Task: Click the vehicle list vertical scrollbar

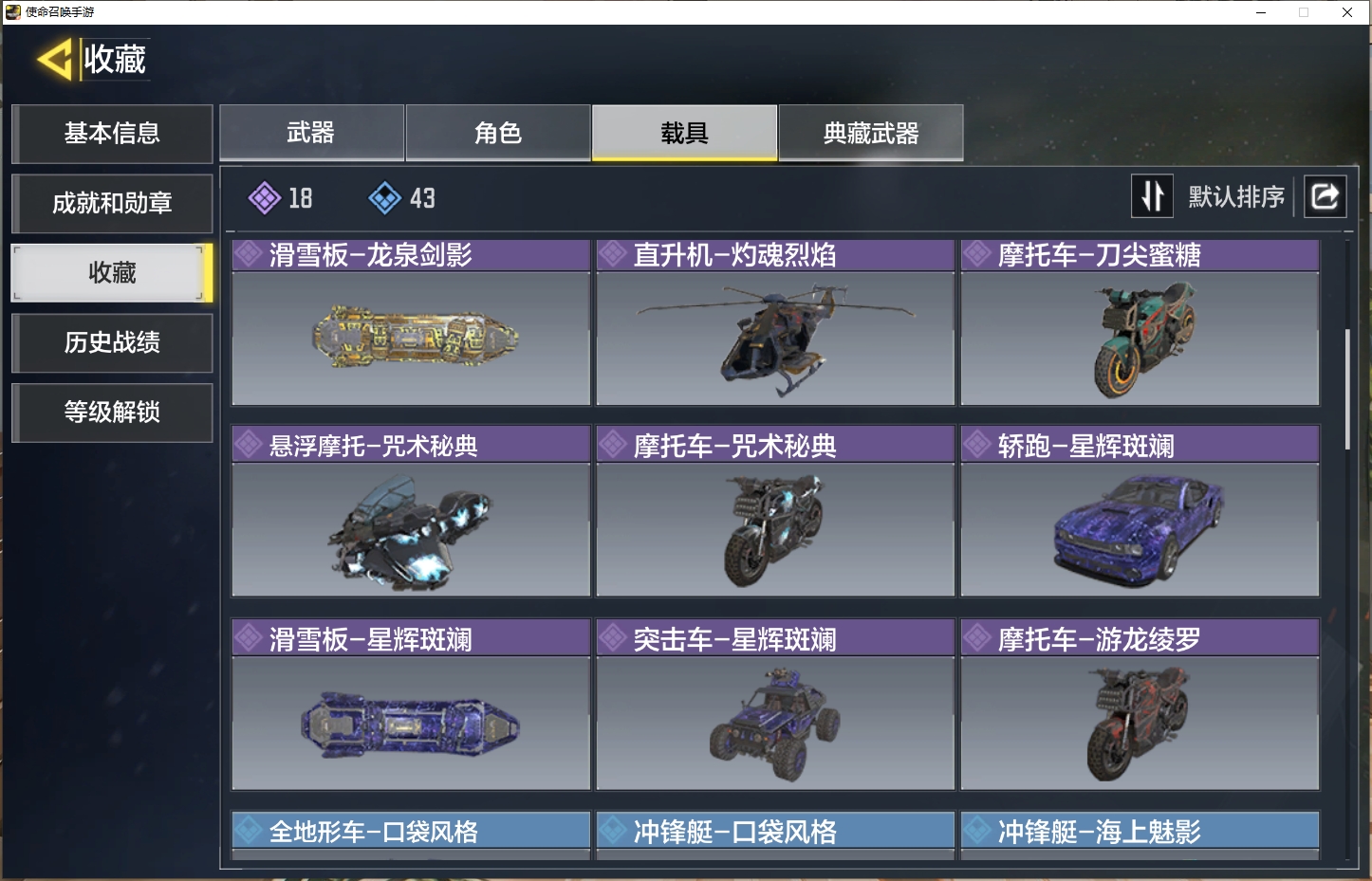Action: 1347,389
